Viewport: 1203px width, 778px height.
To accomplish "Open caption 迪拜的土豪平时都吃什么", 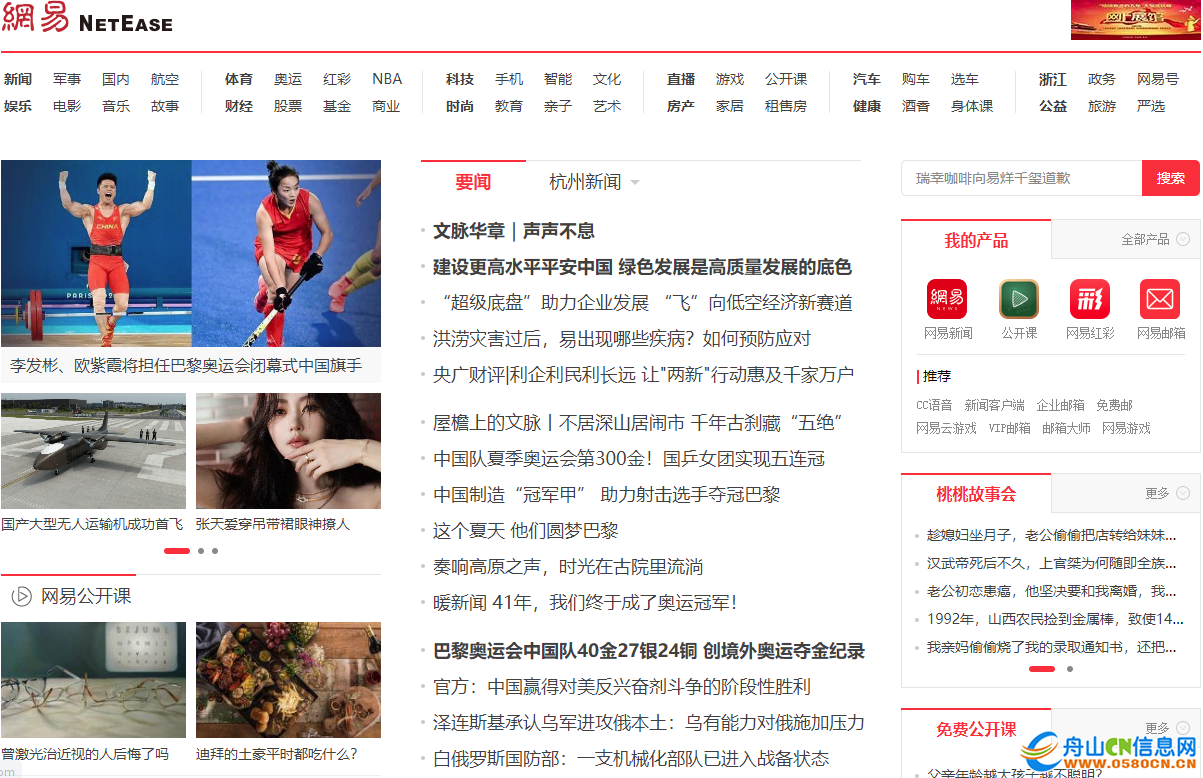I will pyautogui.click(x=277, y=754).
